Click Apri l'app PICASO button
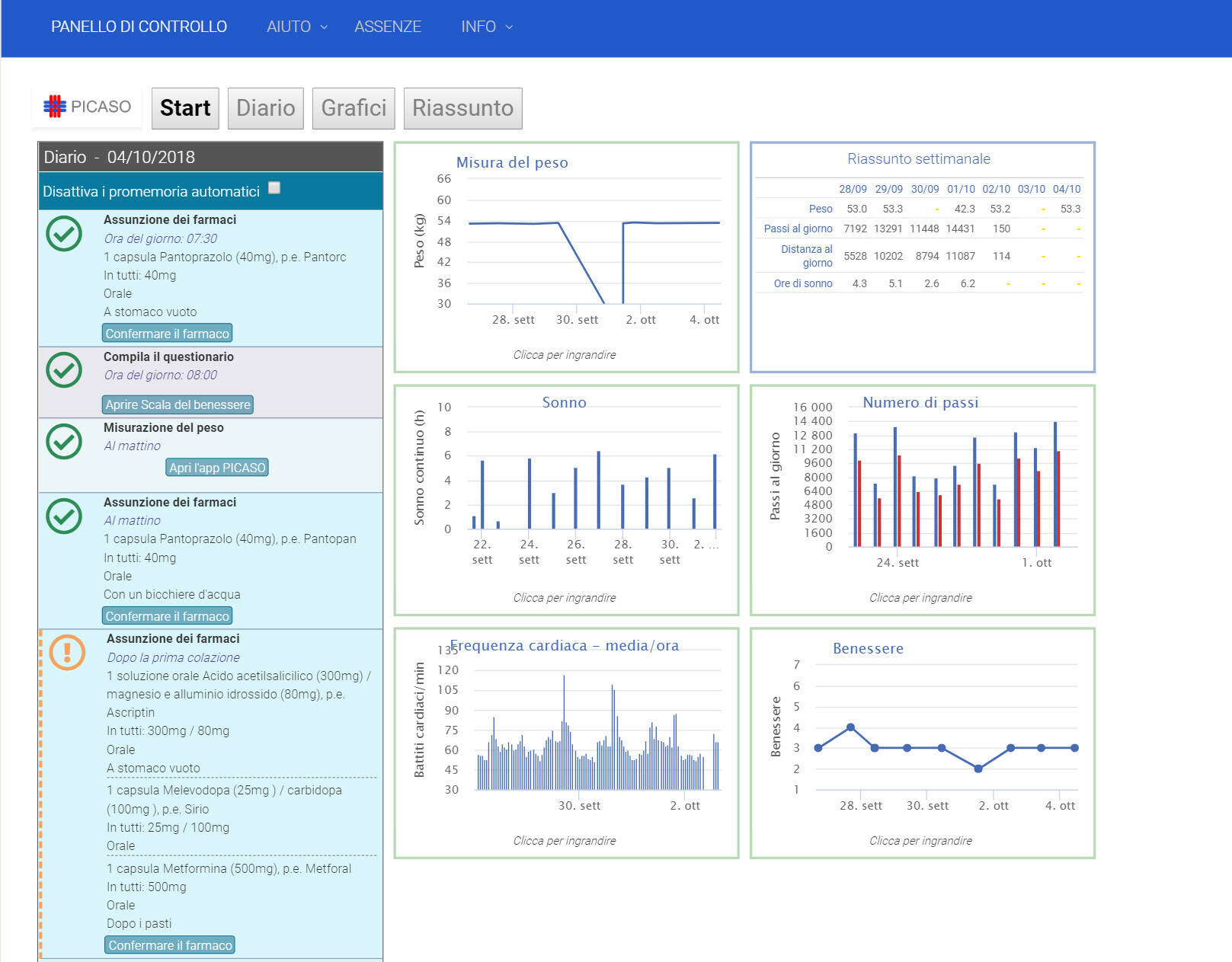 [x=217, y=468]
